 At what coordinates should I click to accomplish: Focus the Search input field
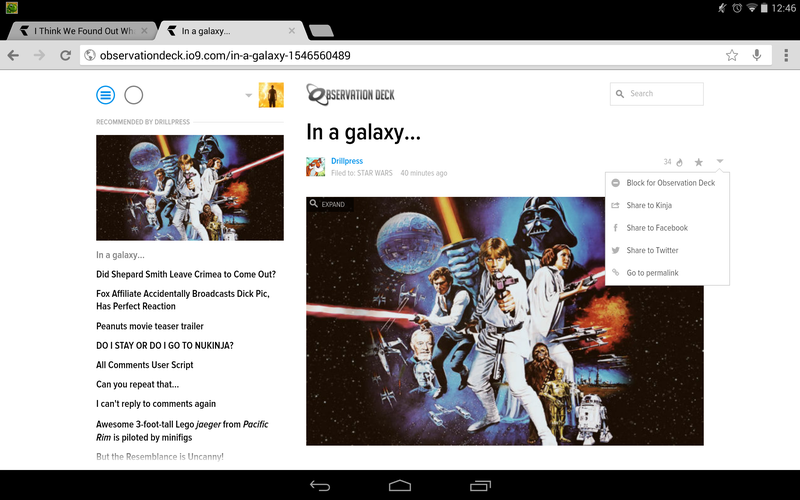[657, 94]
